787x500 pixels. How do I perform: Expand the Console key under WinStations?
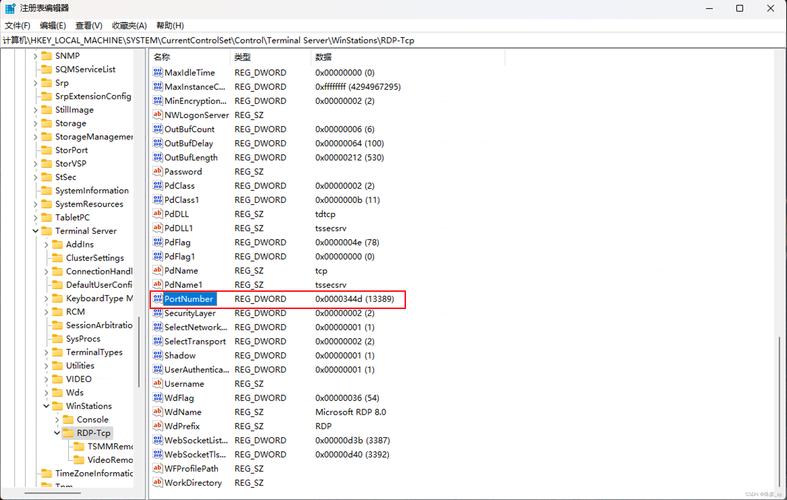tap(57, 420)
